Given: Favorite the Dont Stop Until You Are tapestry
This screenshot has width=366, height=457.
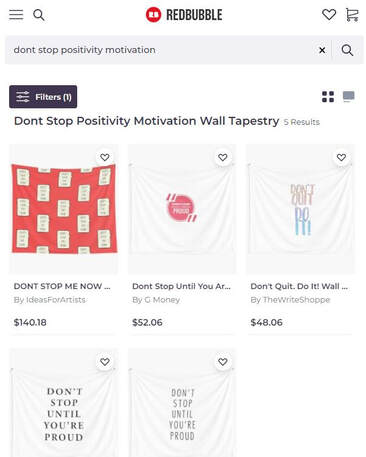Looking at the screenshot, I should [223, 157].
